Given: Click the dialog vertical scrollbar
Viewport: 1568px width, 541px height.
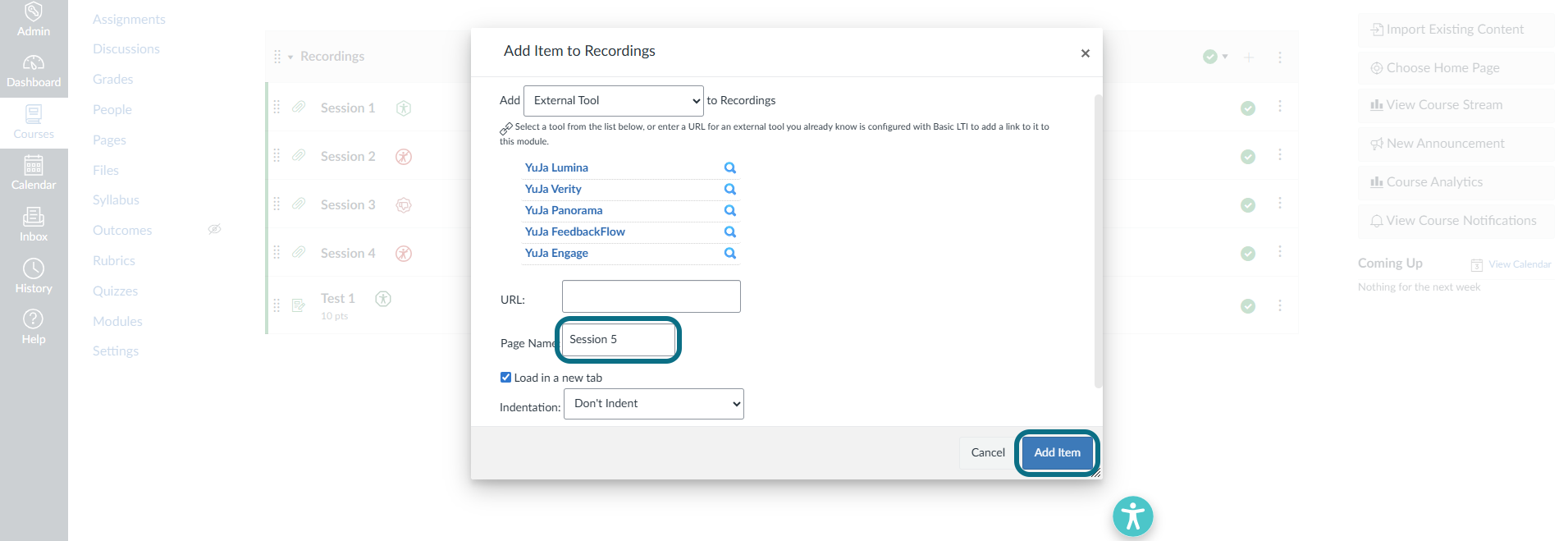Looking at the screenshot, I should point(1098,240).
